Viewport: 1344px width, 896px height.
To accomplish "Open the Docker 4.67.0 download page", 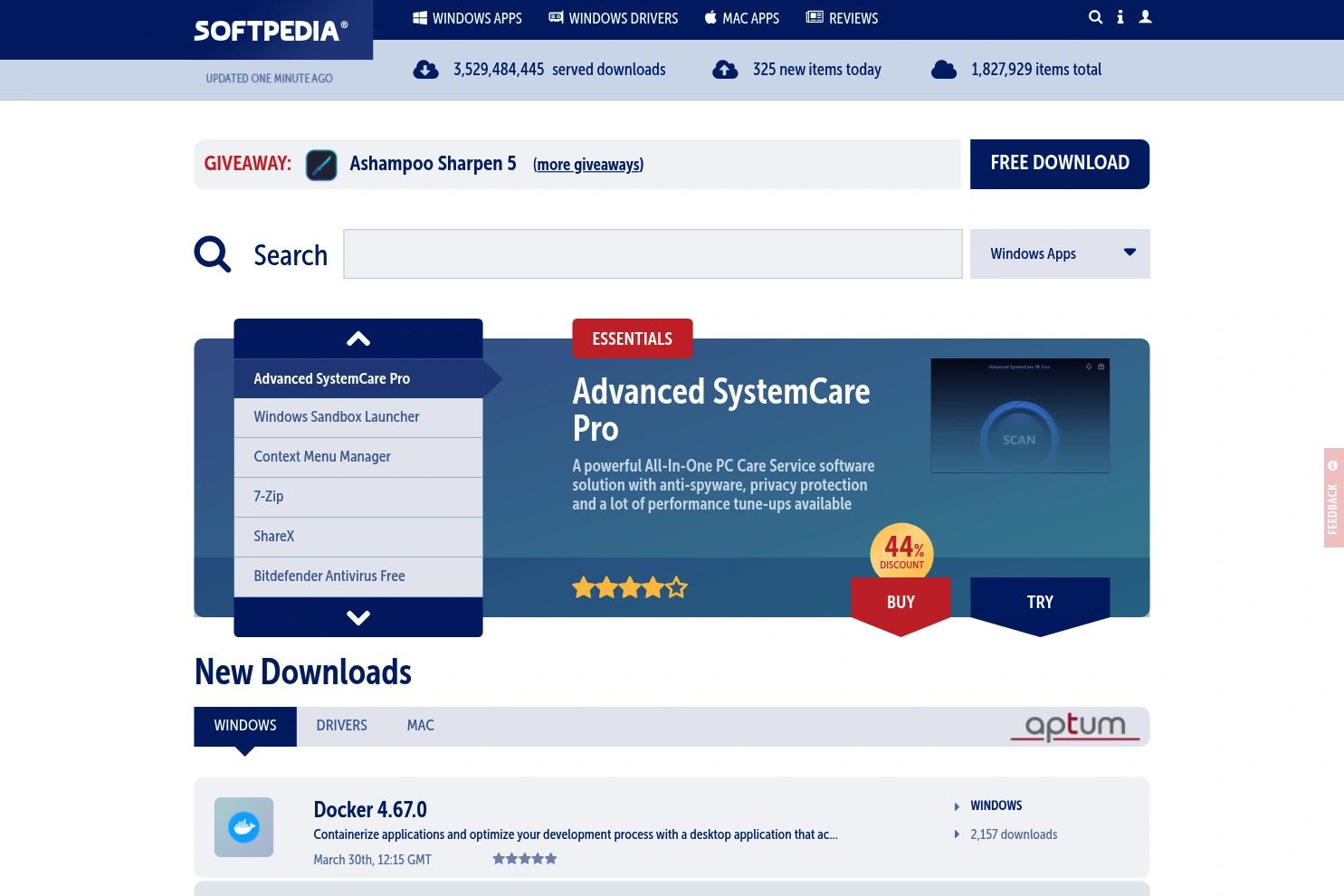I will (x=370, y=809).
